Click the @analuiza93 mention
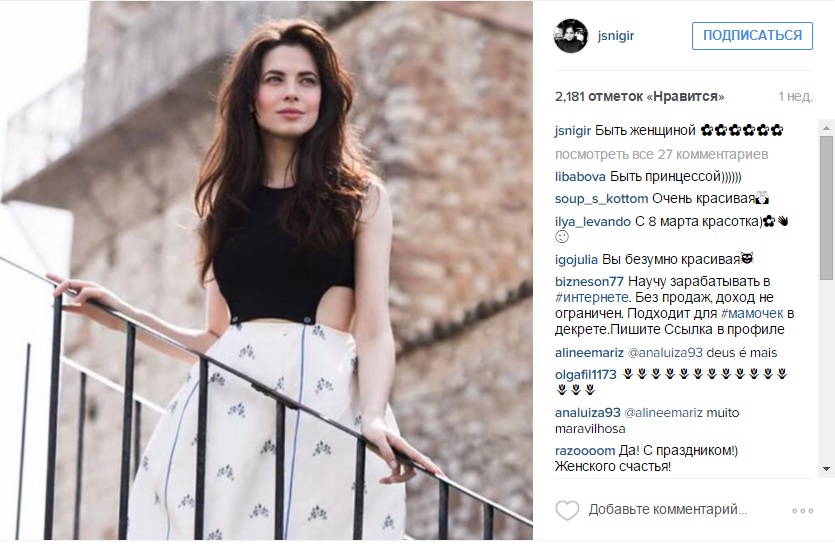The height and width of the screenshot is (544, 835). pyautogui.click(x=666, y=352)
